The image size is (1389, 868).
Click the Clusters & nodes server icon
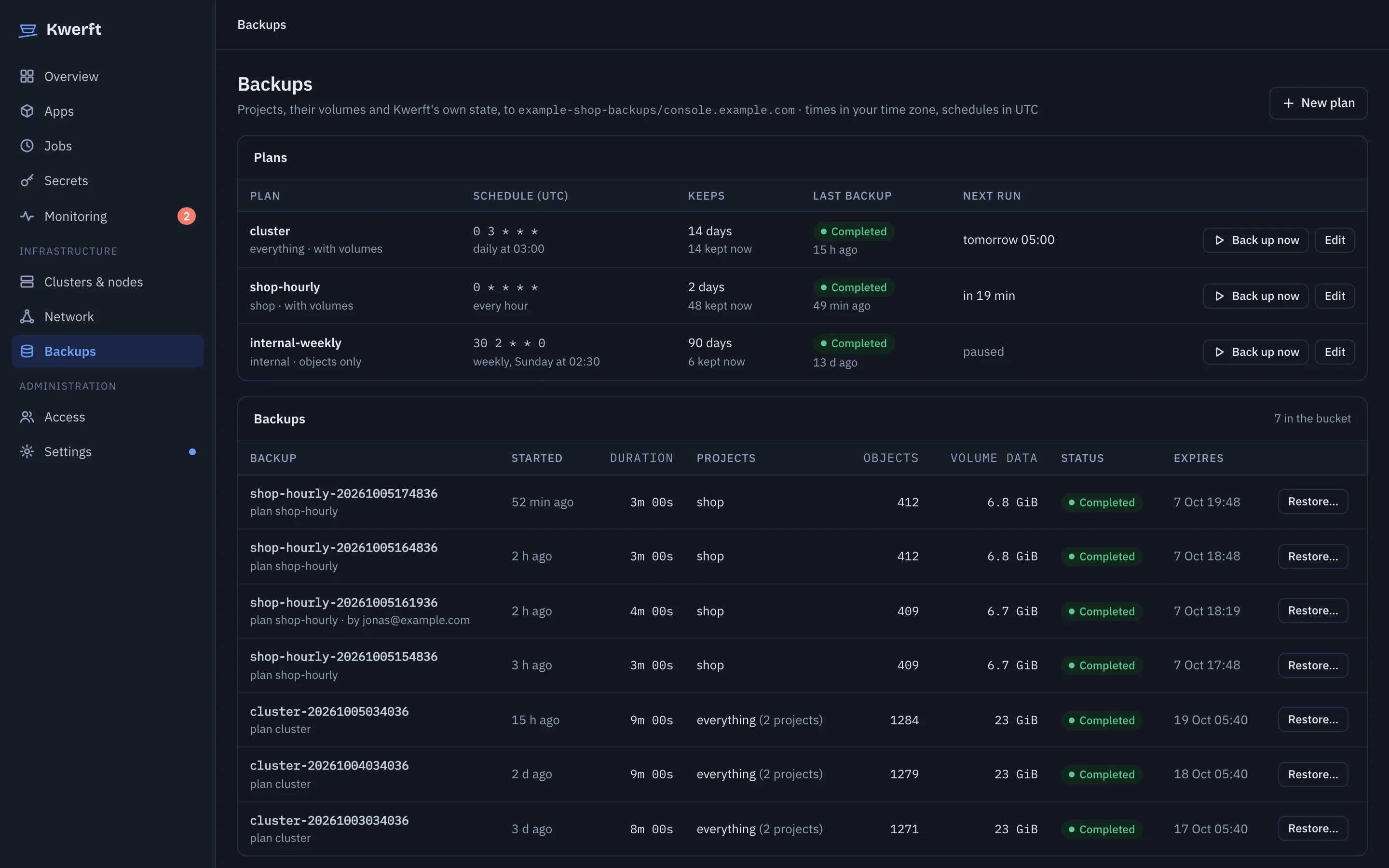click(x=27, y=281)
